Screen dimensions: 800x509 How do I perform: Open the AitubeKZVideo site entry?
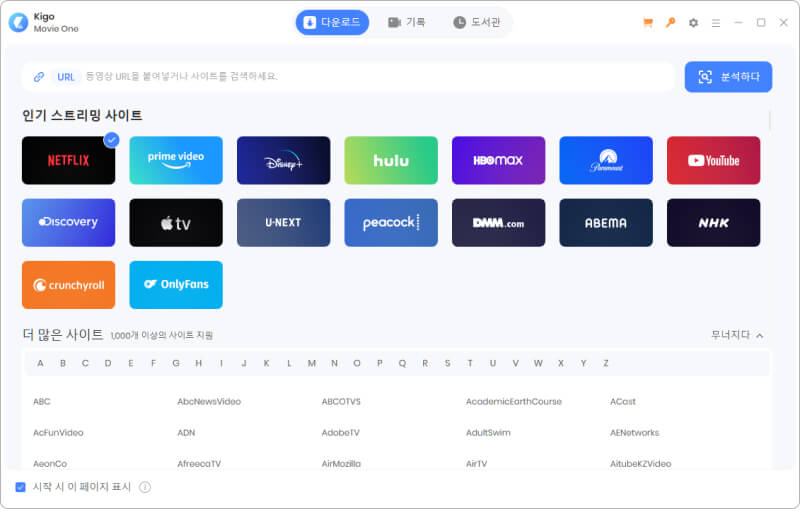click(x=641, y=464)
